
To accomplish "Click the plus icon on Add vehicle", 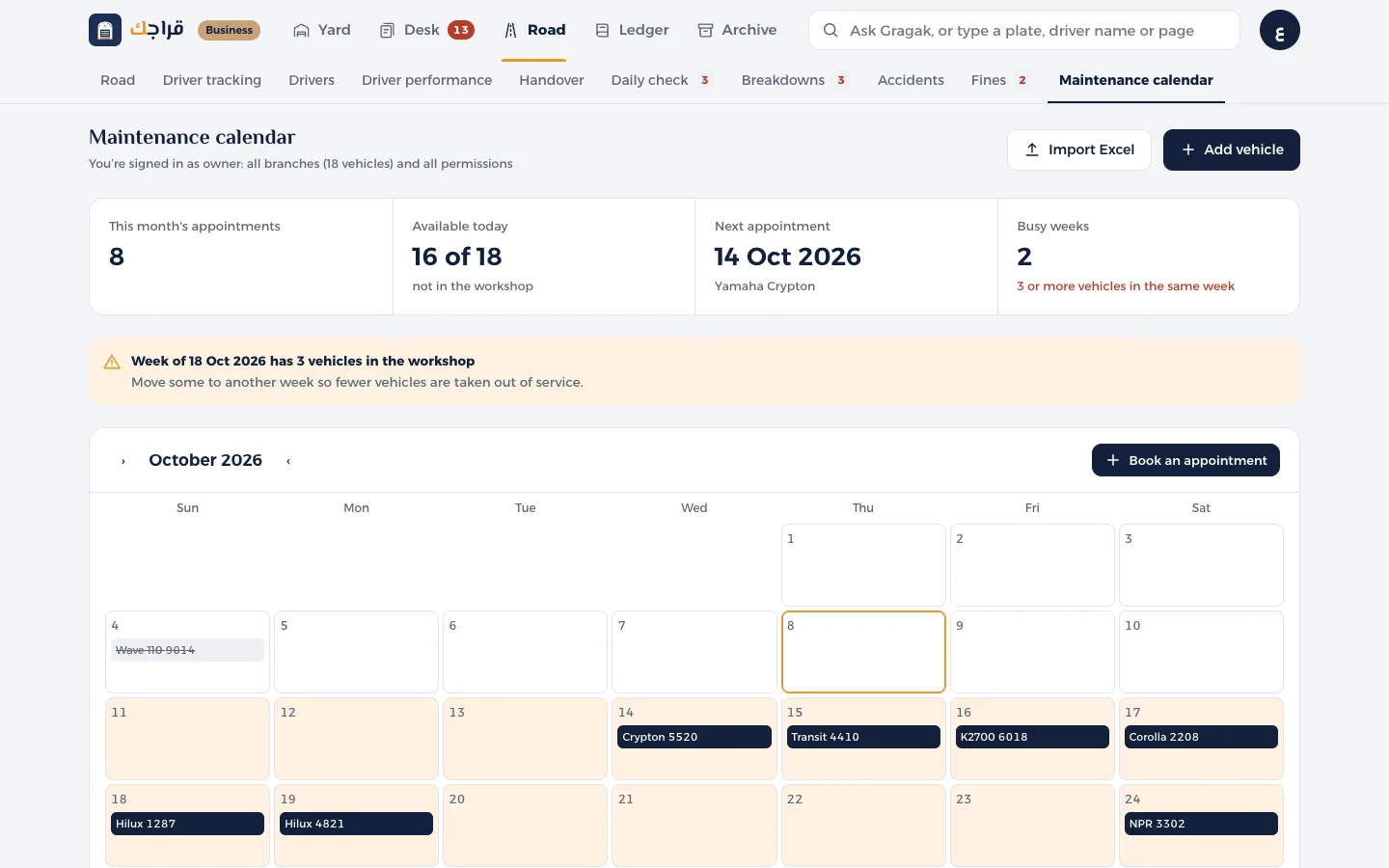I will pyautogui.click(x=1188, y=149).
